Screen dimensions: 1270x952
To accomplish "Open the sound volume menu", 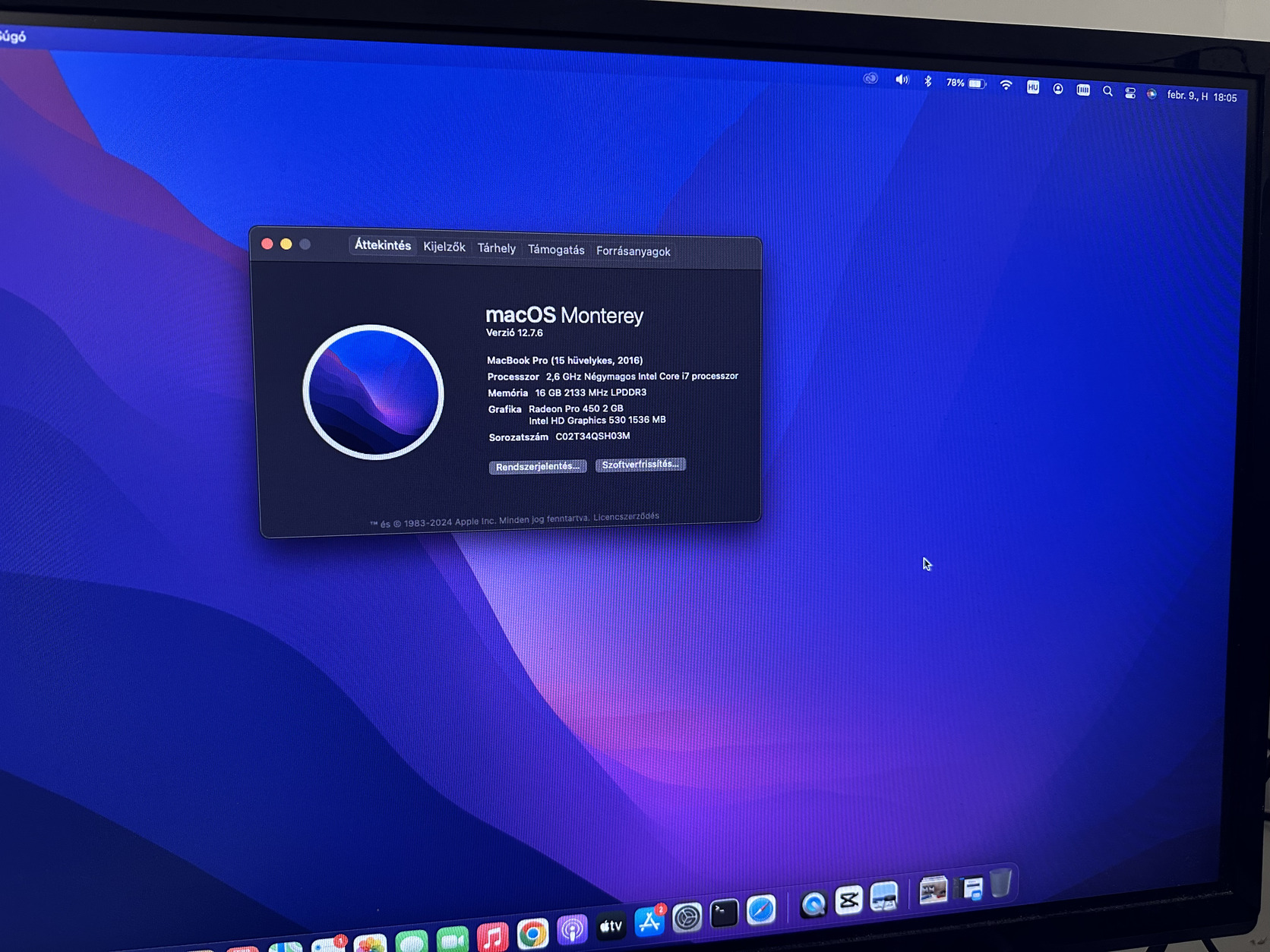I will click(x=902, y=80).
